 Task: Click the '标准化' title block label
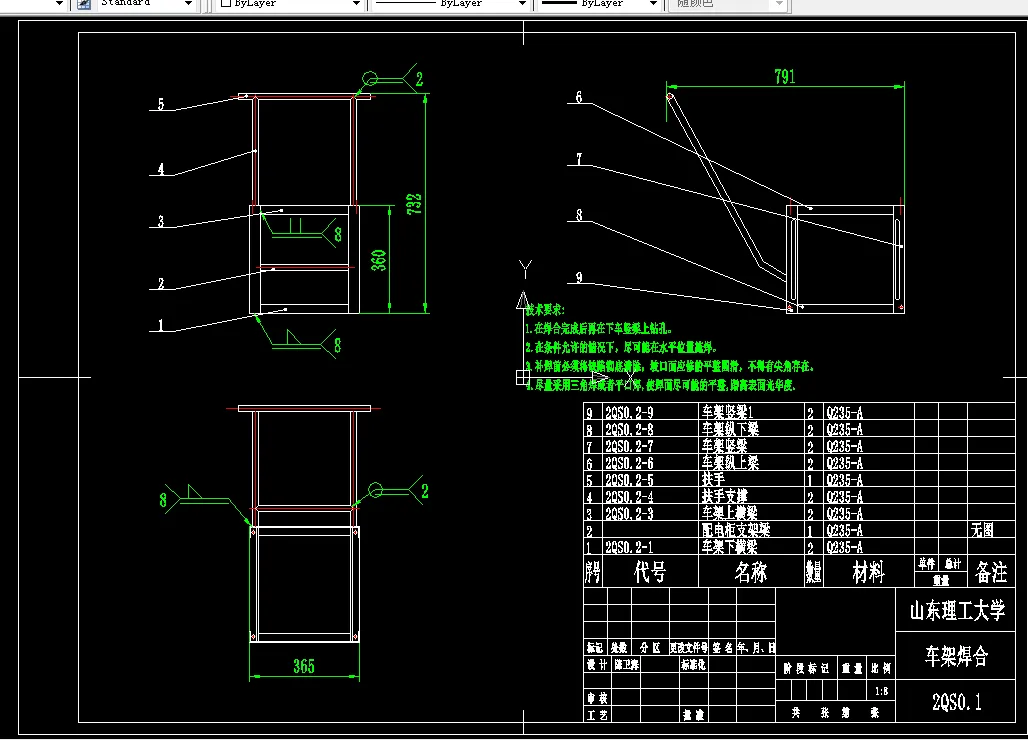(694, 665)
